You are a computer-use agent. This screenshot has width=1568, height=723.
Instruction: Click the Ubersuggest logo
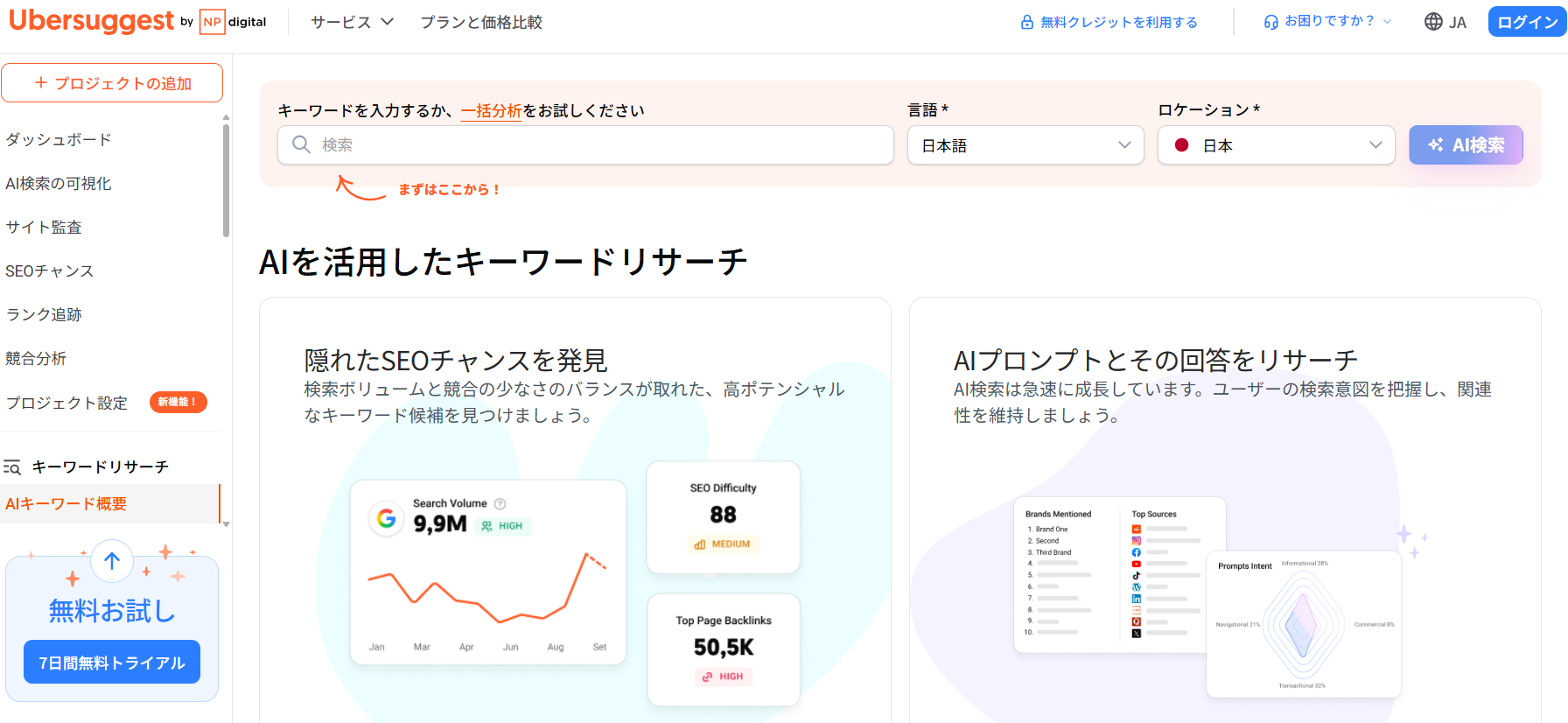coord(91,20)
